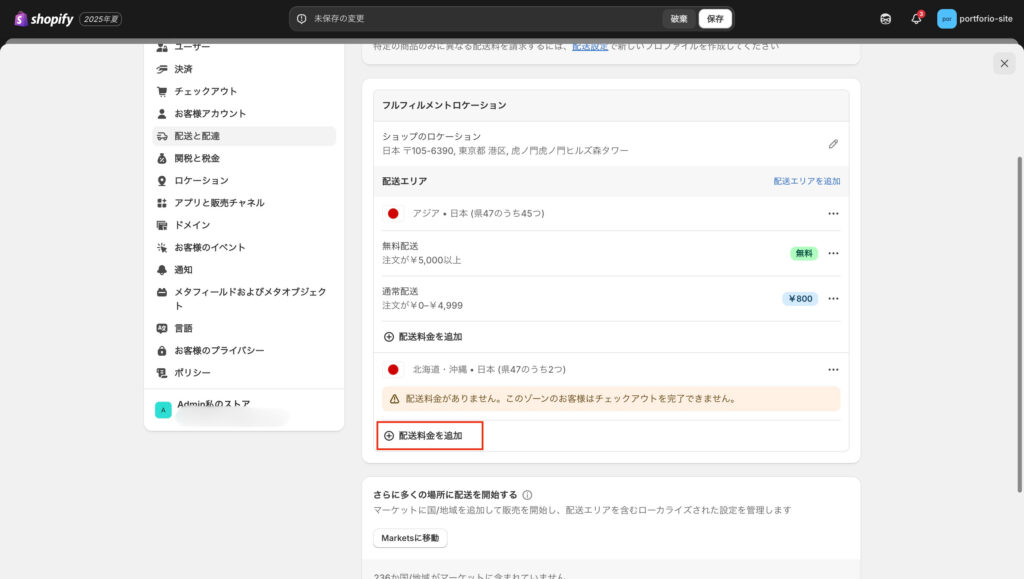The height and width of the screenshot is (579, 1024).
Task: Open チェックアウト settings in the sidebar
Action: pyautogui.click(x=205, y=91)
